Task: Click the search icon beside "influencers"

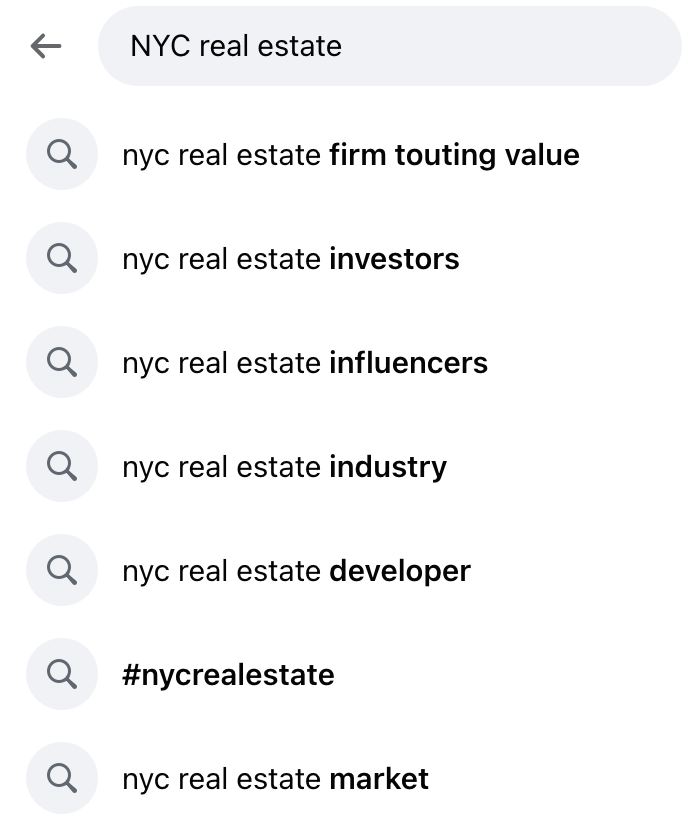Action: pyautogui.click(x=61, y=362)
